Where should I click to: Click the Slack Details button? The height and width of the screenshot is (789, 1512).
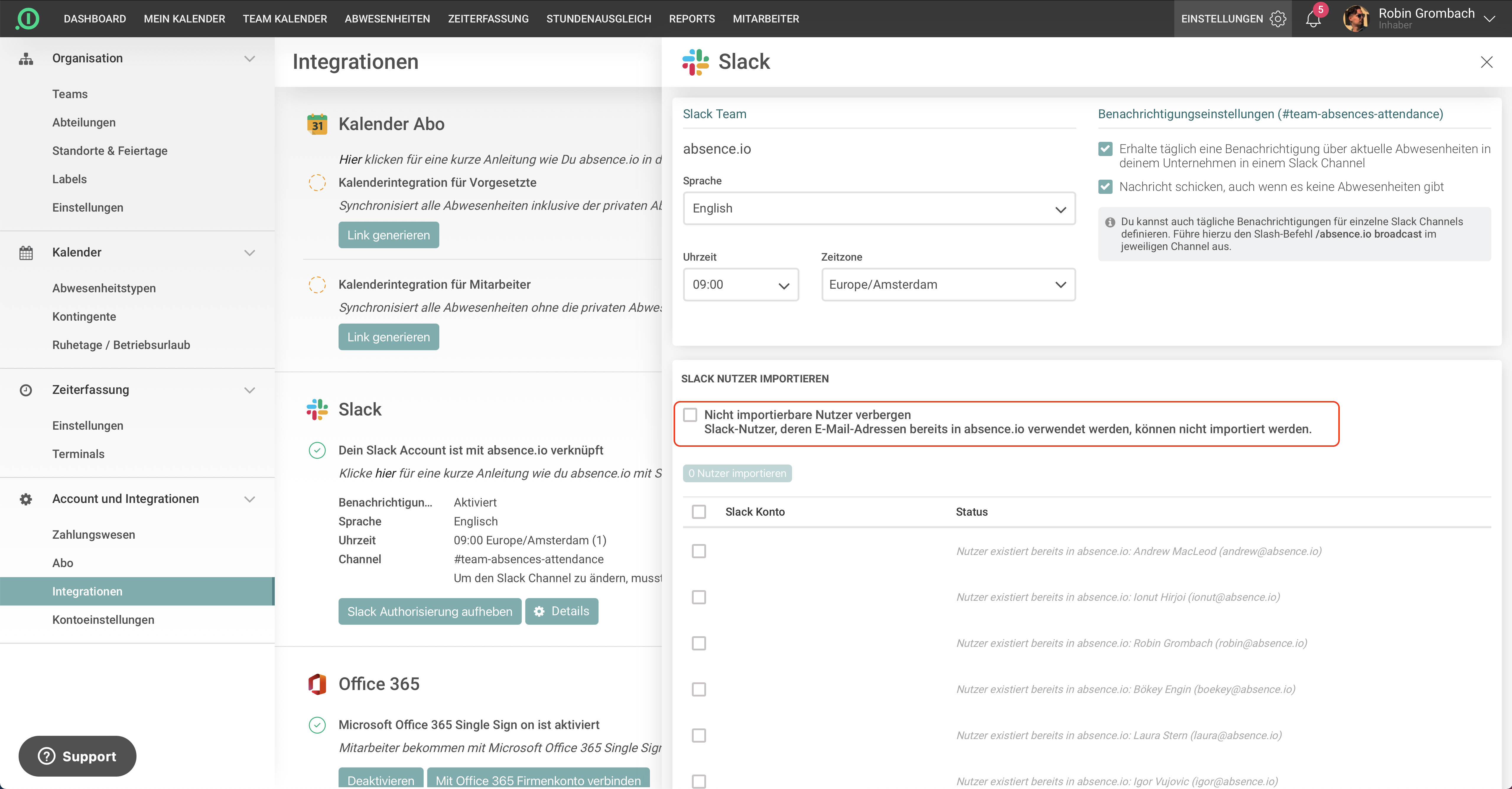click(x=562, y=611)
